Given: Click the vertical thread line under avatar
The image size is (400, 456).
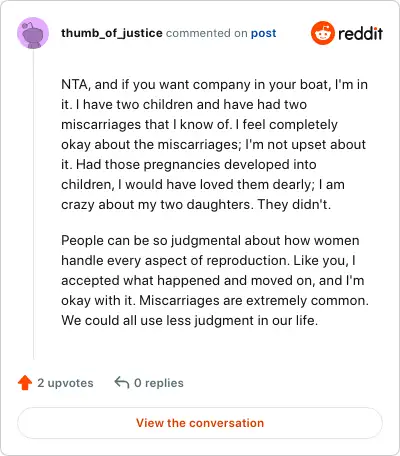Looking at the screenshot, I should pos(33,204).
